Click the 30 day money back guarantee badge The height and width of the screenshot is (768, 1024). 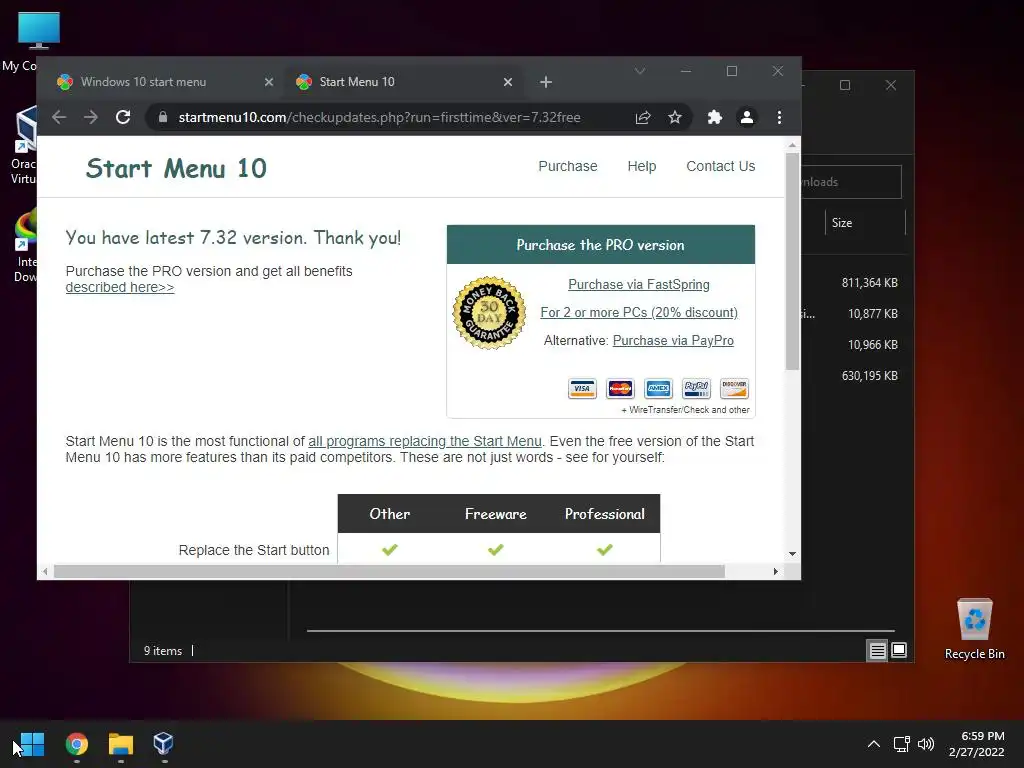[489, 313]
